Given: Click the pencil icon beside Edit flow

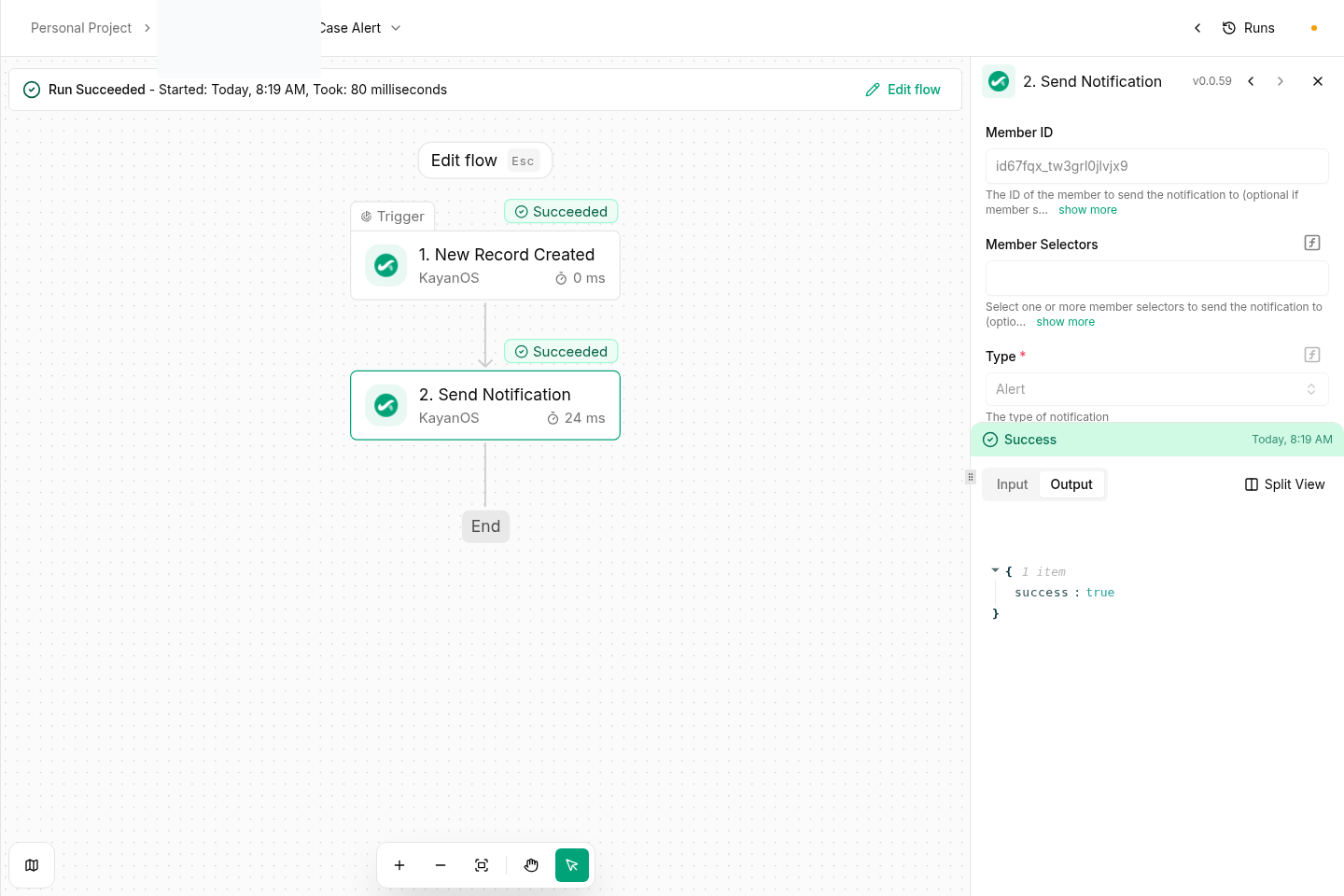Looking at the screenshot, I should click(x=873, y=90).
